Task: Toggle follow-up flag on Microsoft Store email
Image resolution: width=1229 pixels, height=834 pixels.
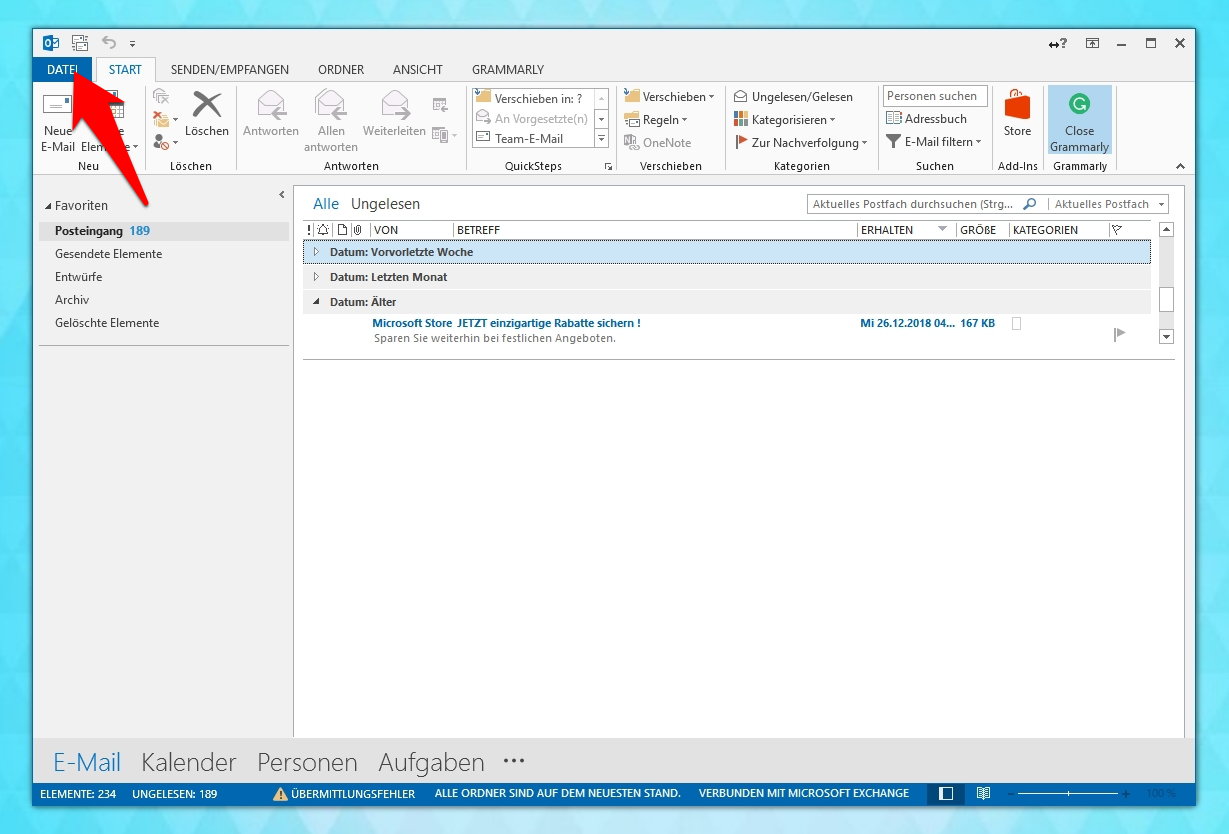Action: click(1120, 334)
